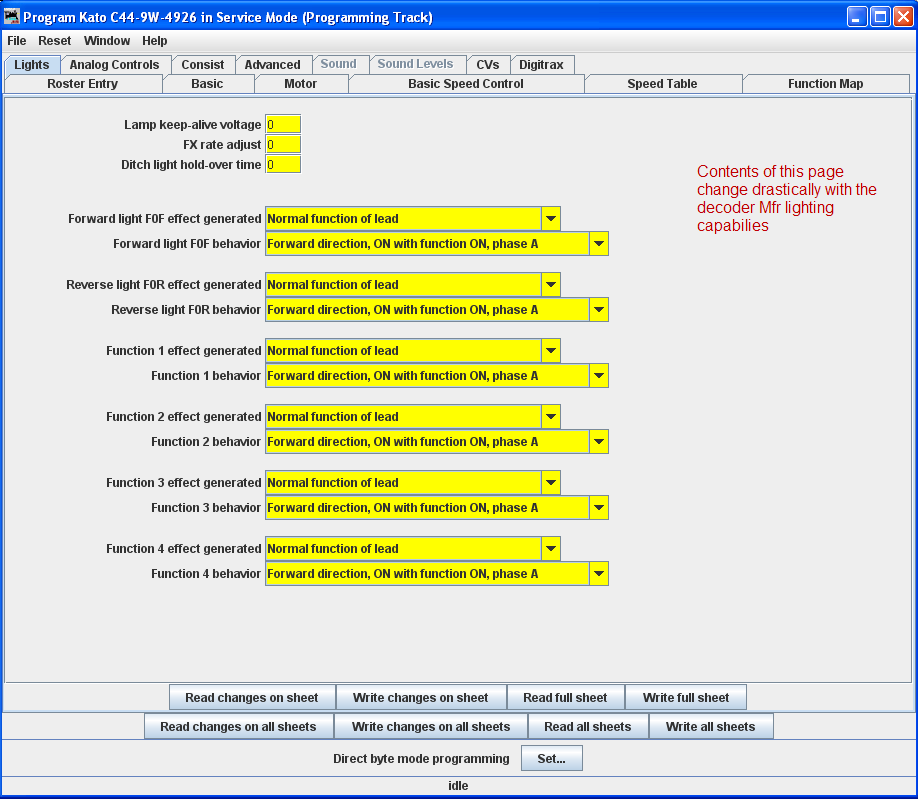This screenshot has width=918, height=799.
Task: Open Function 3 behavior dropdown
Action: click(x=598, y=508)
